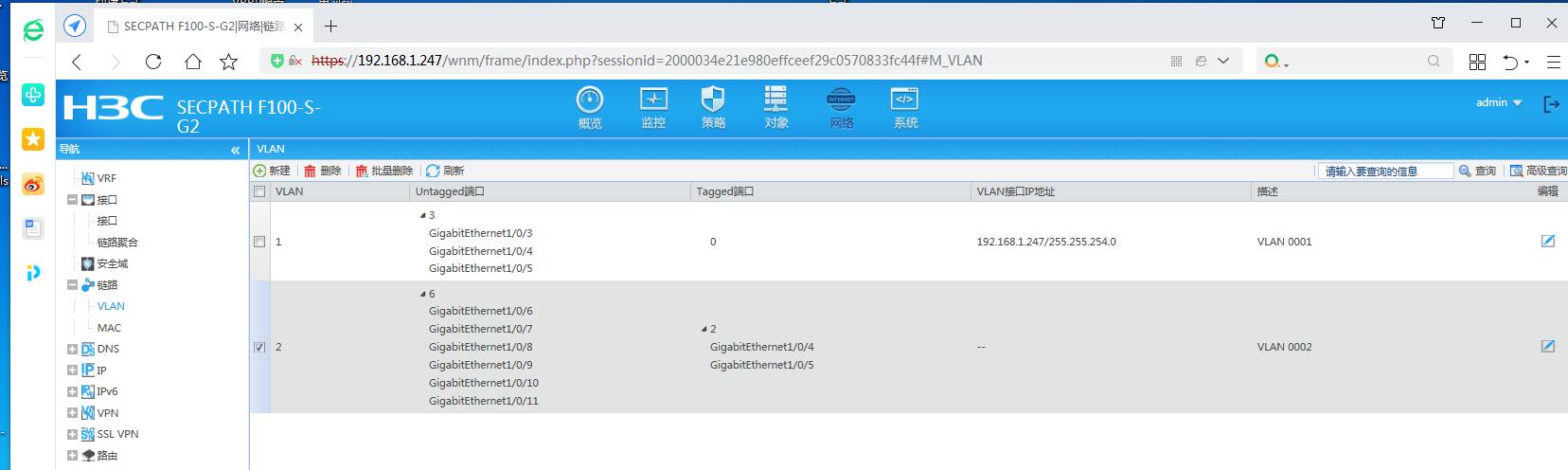
Task: Go back with the browser back arrow
Action: [x=78, y=62]
